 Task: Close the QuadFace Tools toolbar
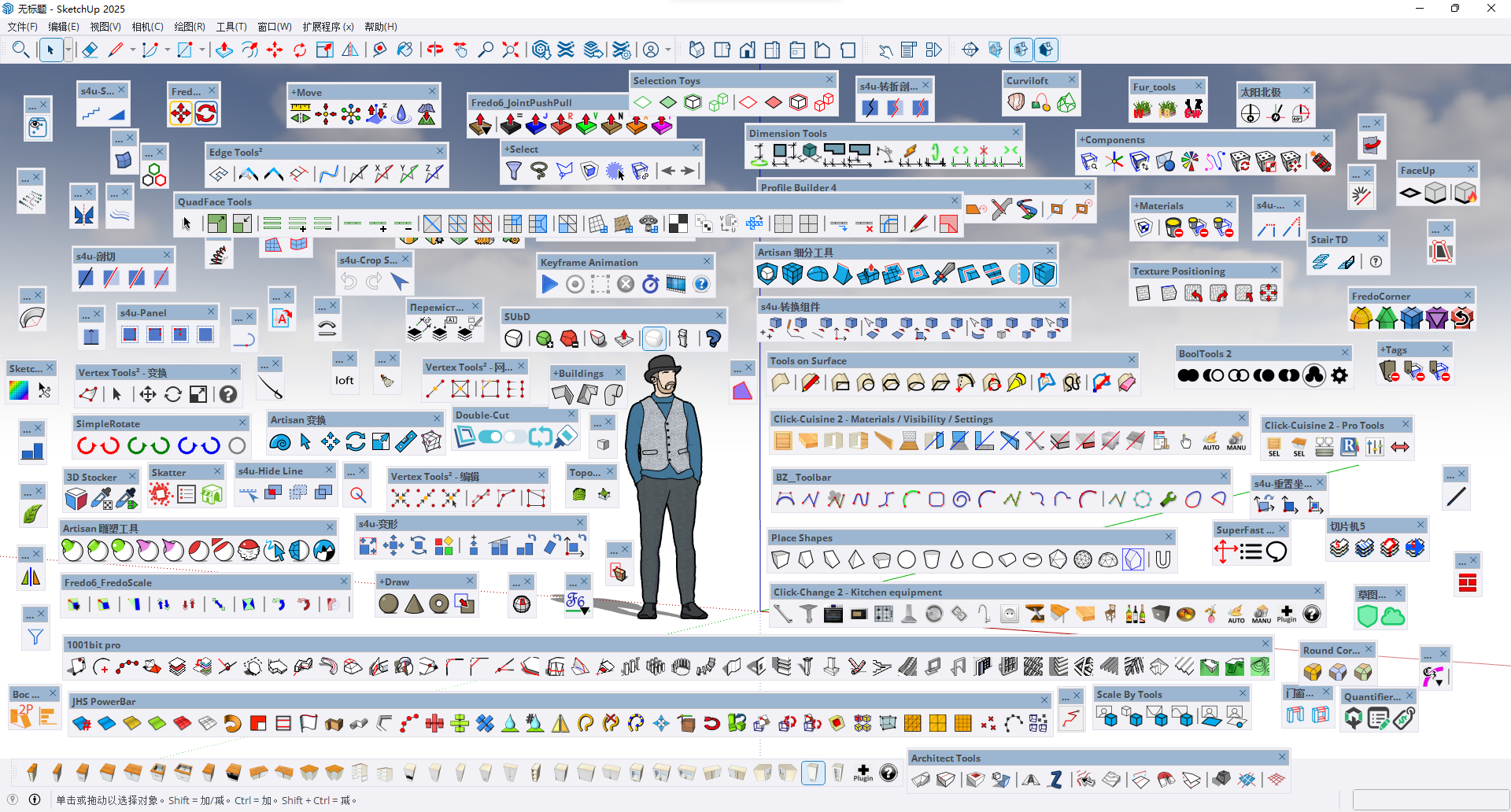[x=955, y=201]
